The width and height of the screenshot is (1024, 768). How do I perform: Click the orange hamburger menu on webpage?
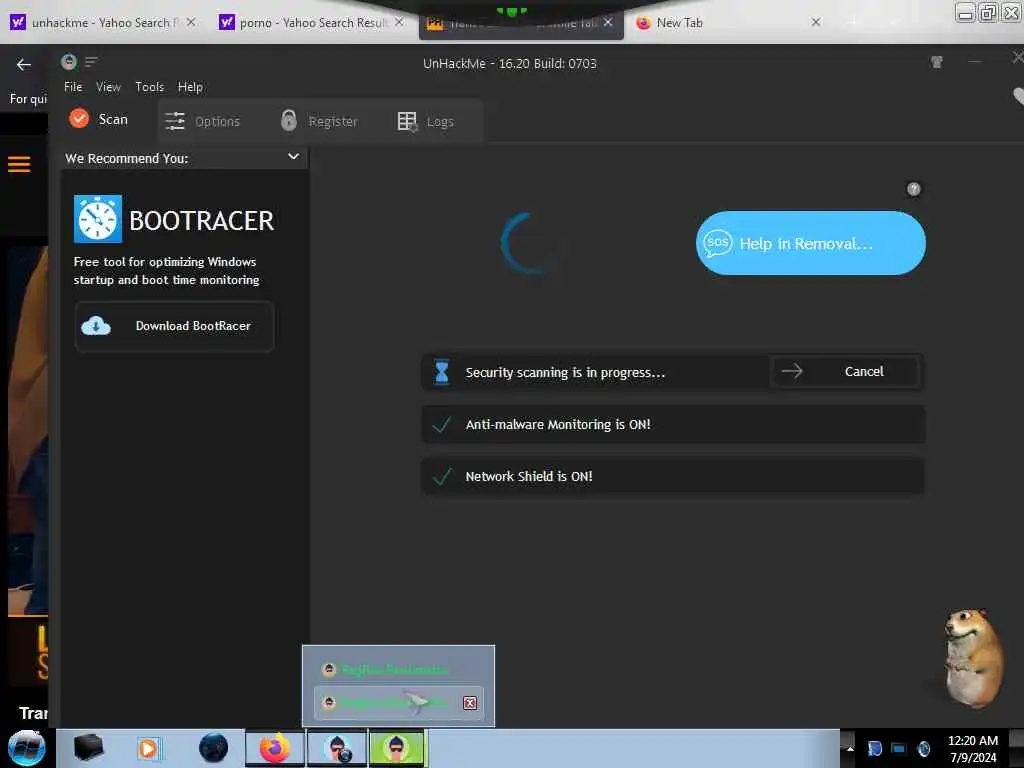tap(19, 164)
